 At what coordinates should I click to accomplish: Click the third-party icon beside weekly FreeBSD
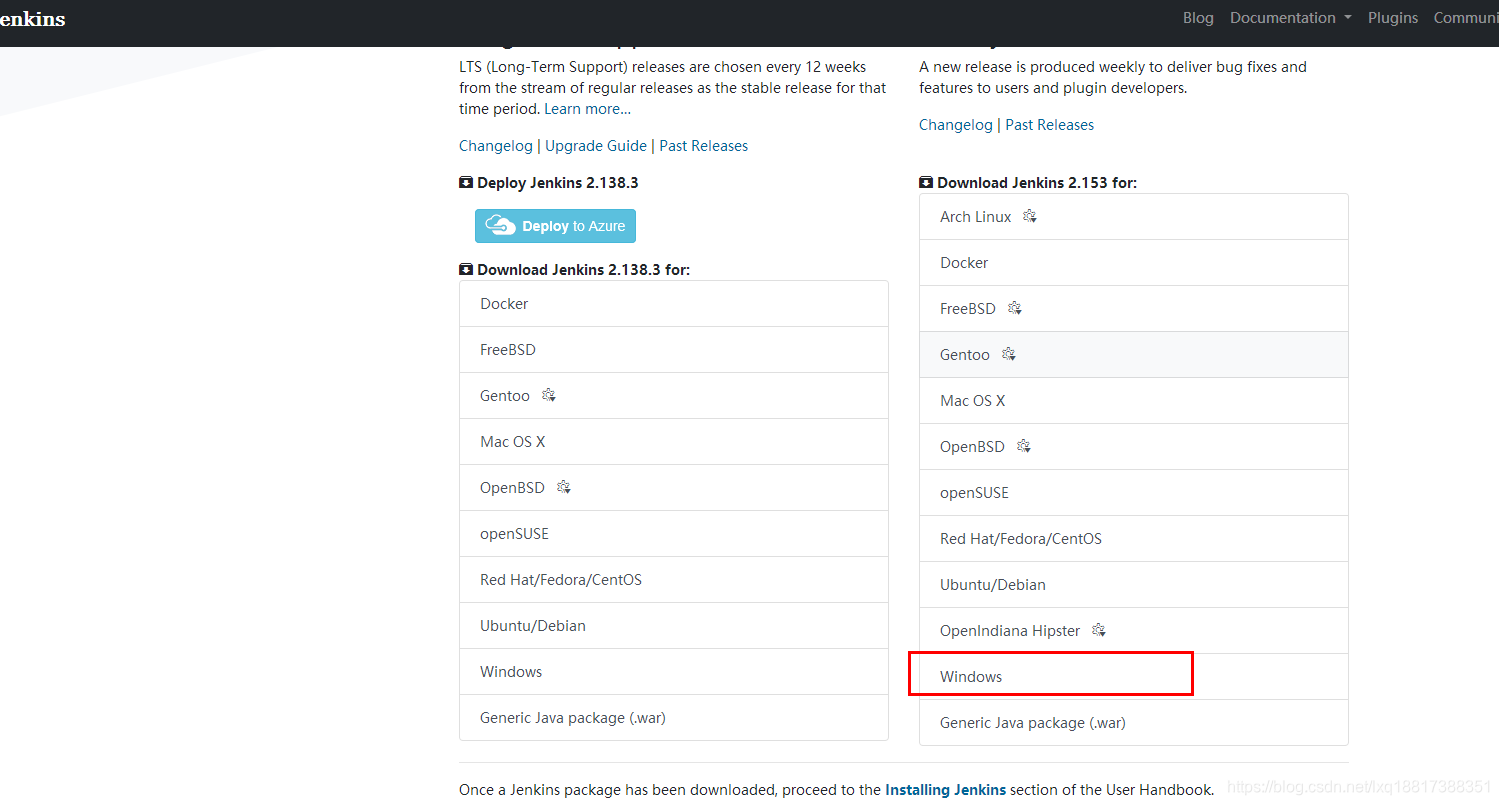point(1015,308)
